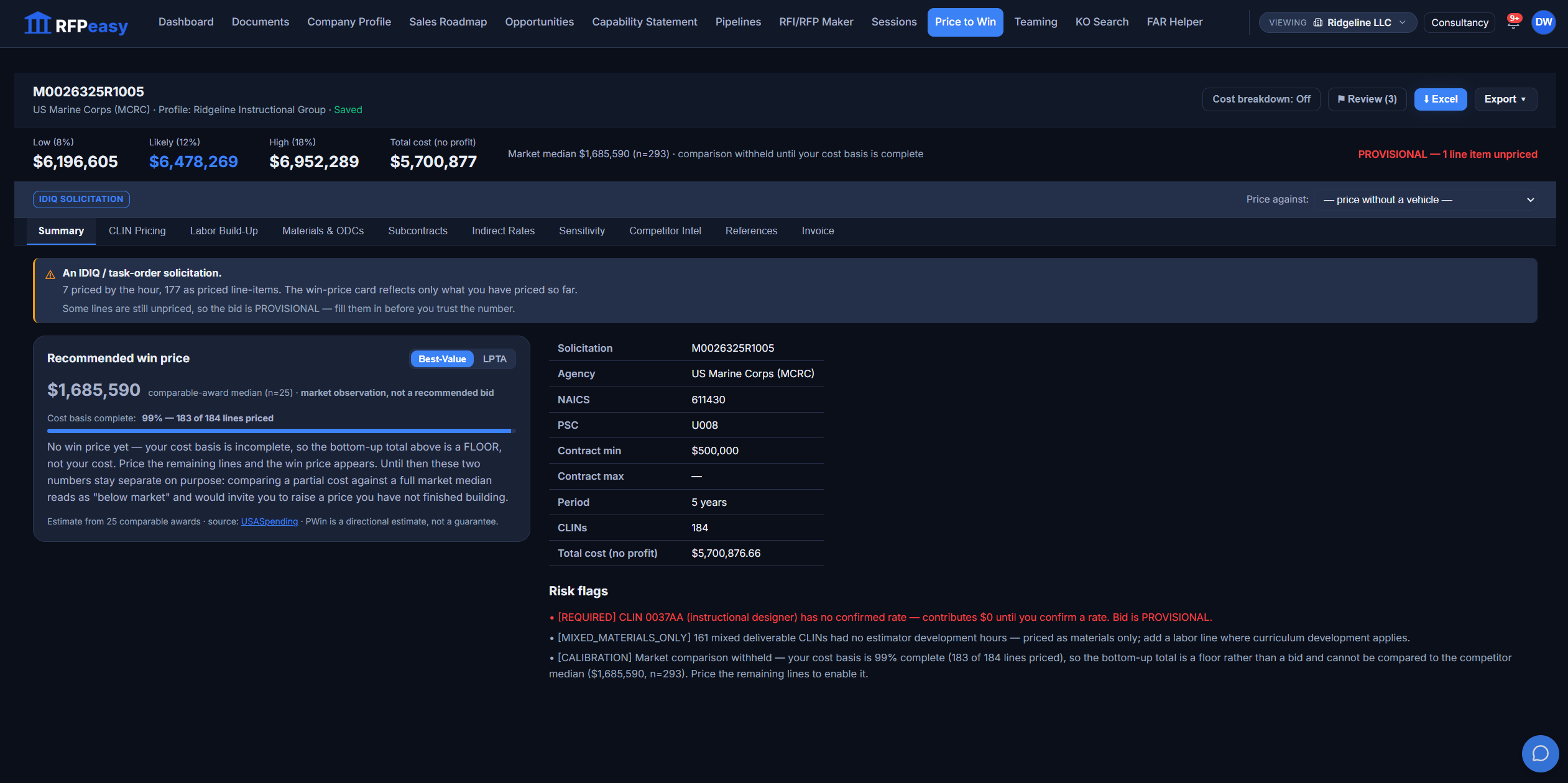1568x783 pixels.
Task: Click the Likely price $6,478,269
Action: pyautogui.click(x=193, y=162)
